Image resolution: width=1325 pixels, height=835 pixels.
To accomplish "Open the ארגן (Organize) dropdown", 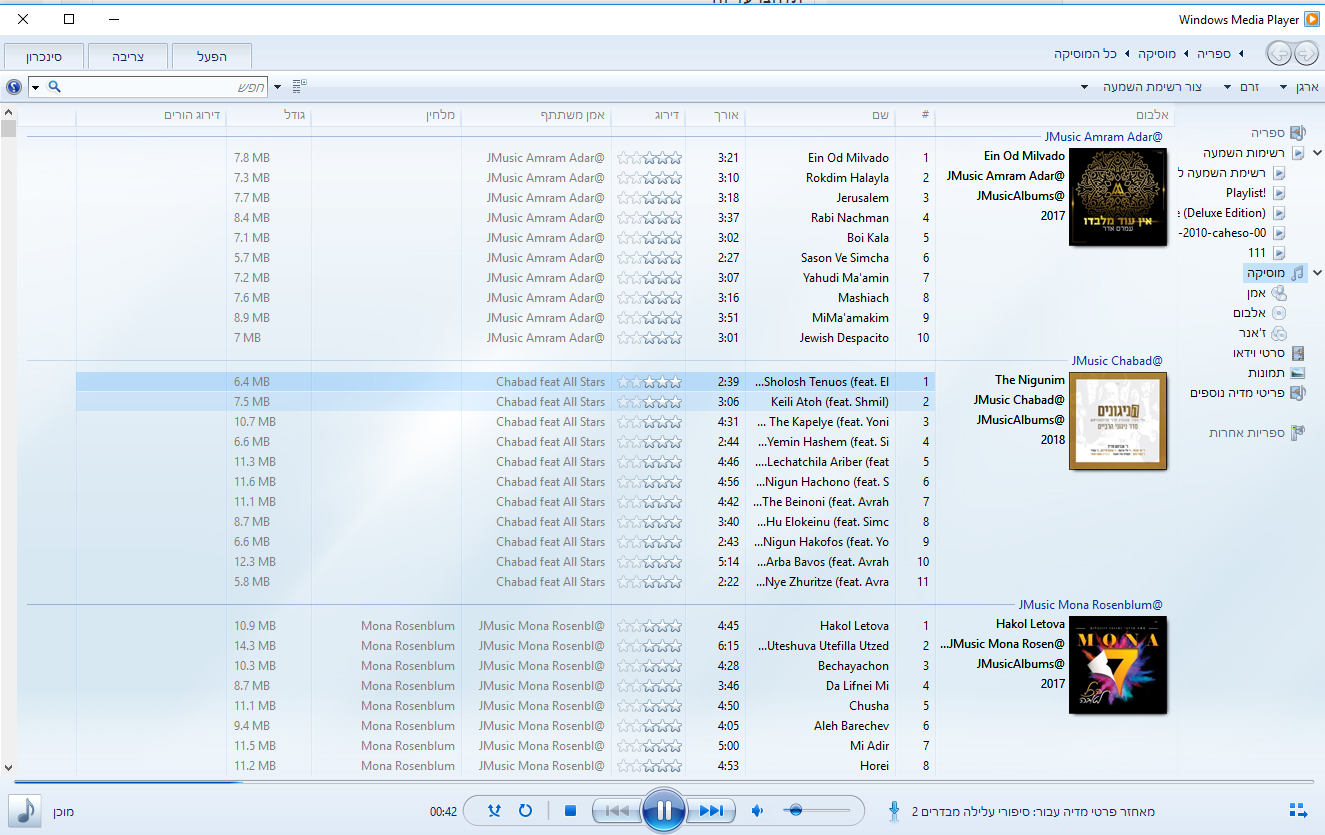I will (x=1300, y=87).
